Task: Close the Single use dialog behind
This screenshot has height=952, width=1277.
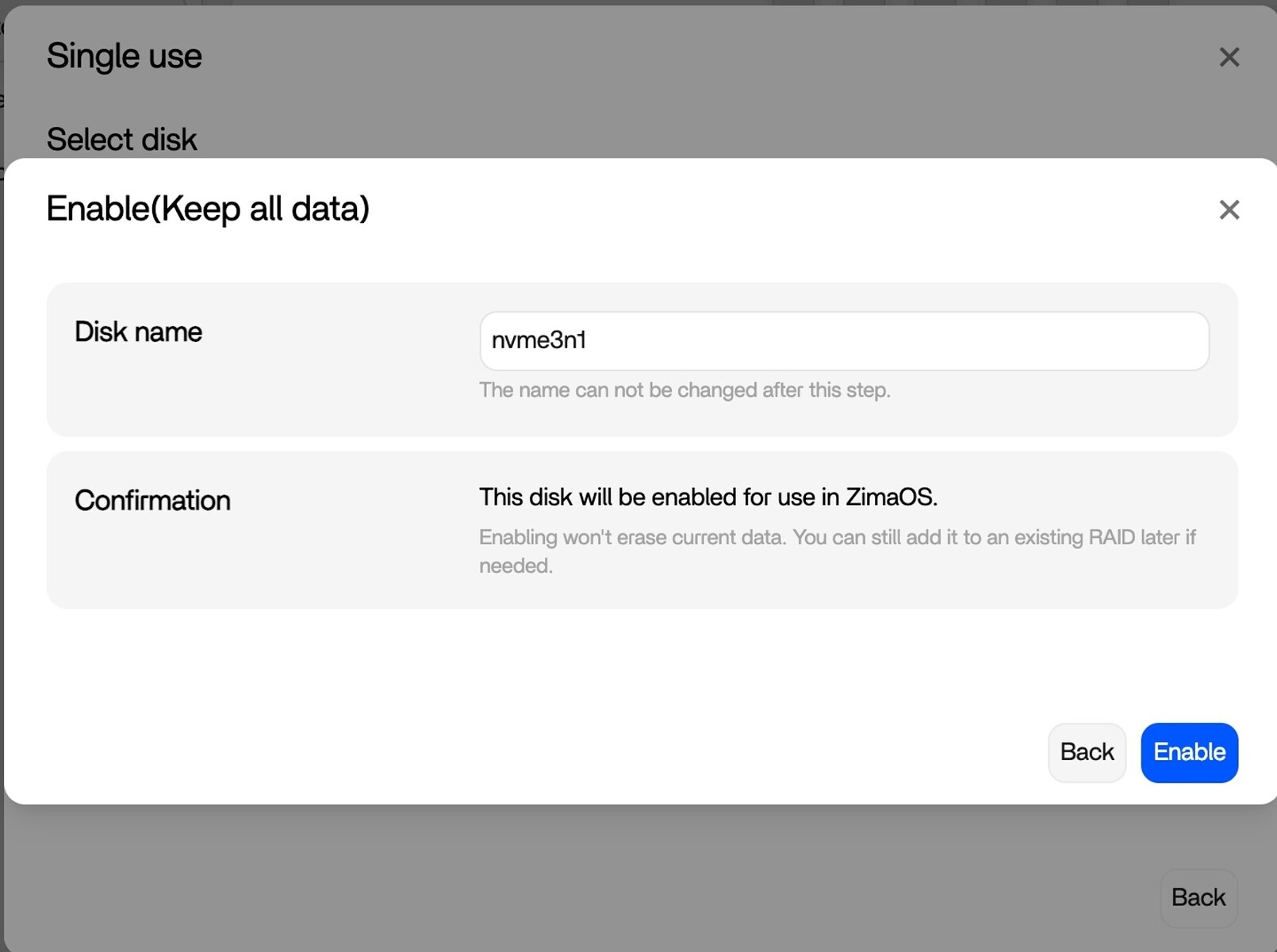Action: pyautogui.click(x=1229, y=57)
